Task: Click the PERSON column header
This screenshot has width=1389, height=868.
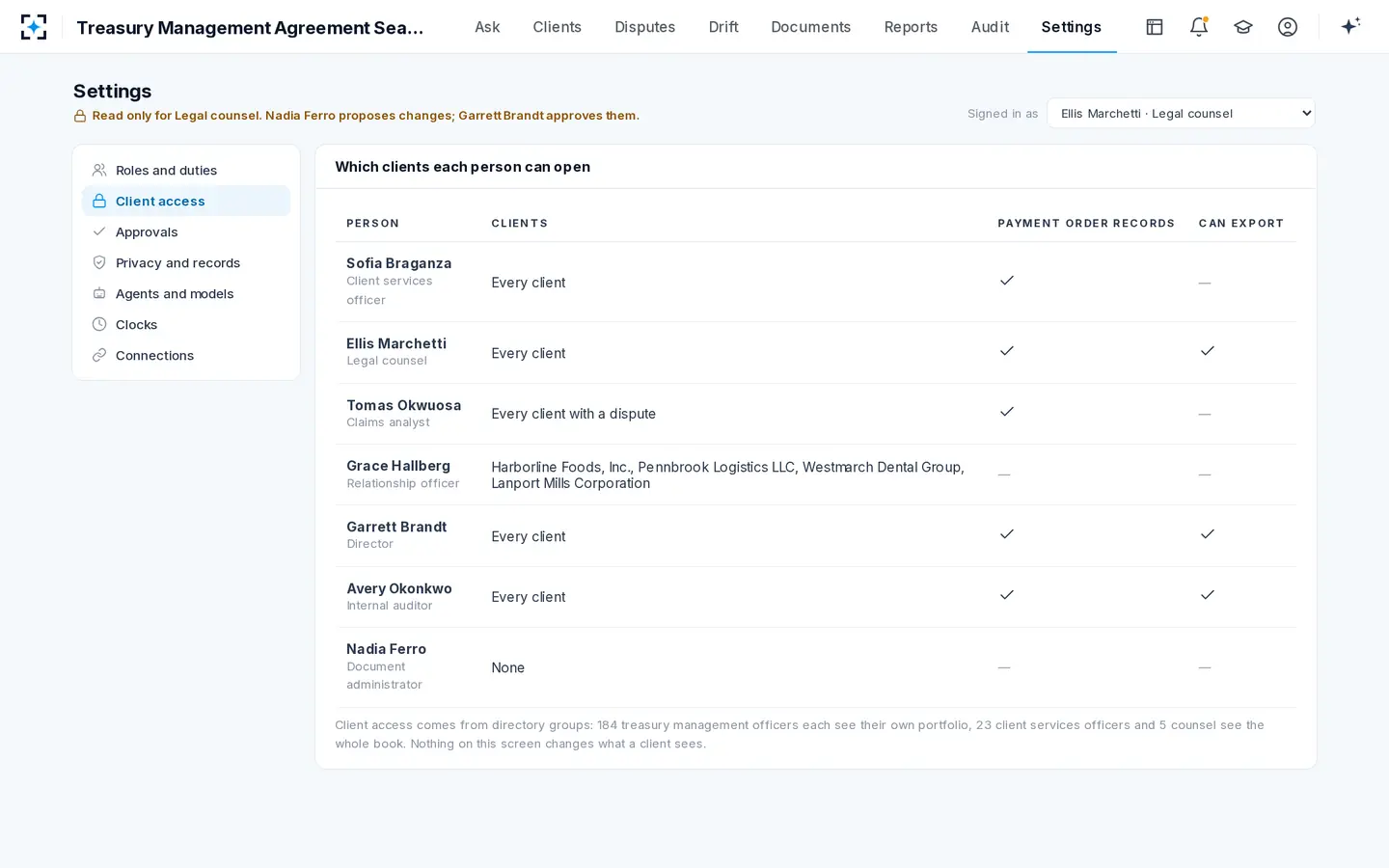Action: tap(372, 223)
